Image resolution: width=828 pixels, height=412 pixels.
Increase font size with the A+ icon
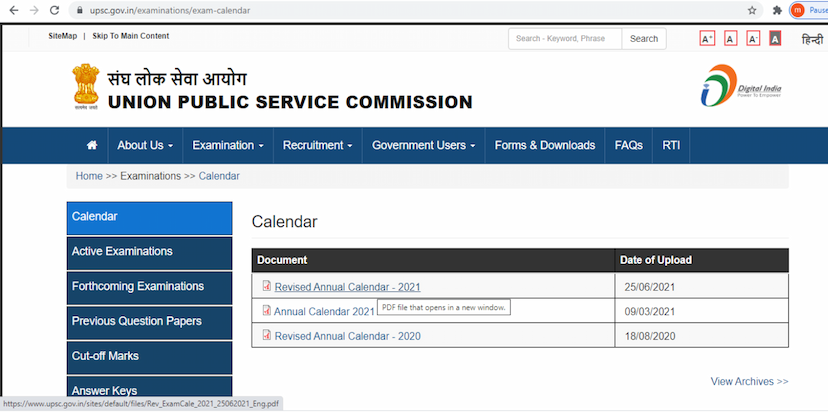click(x=707, y=39)
